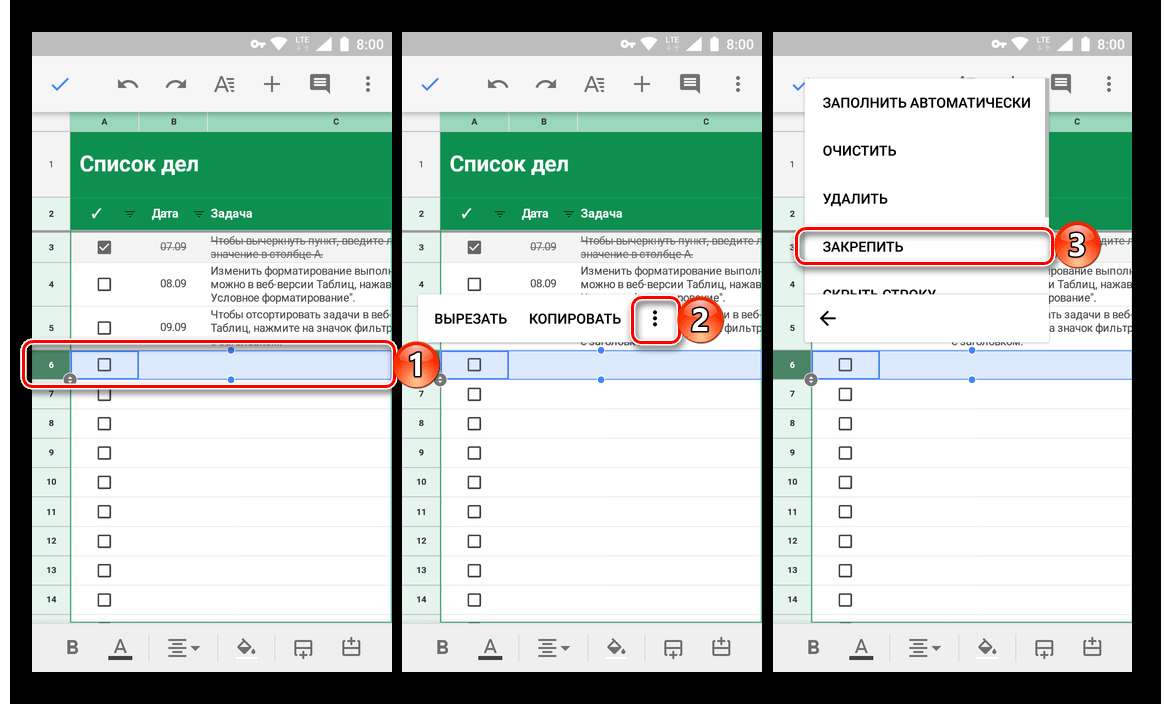
Task: Redo action on the middle phone
Action: click(x=546, y=85)
